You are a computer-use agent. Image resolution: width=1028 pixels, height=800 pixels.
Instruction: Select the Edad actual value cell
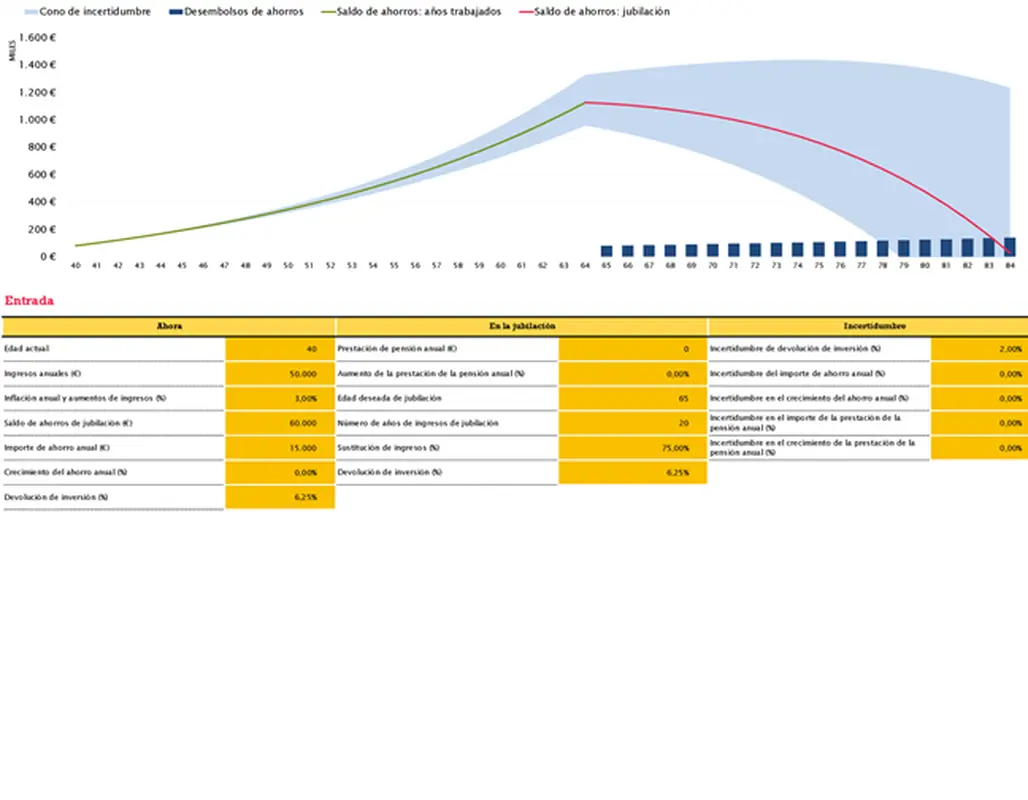[280, 349]
